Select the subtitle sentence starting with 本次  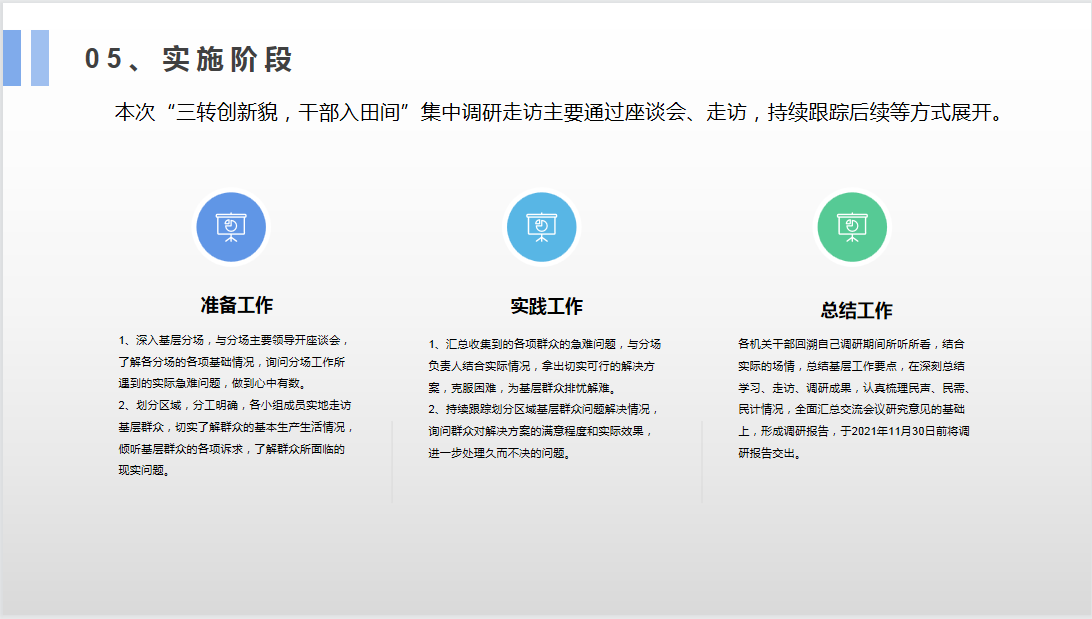click(558, 112)
